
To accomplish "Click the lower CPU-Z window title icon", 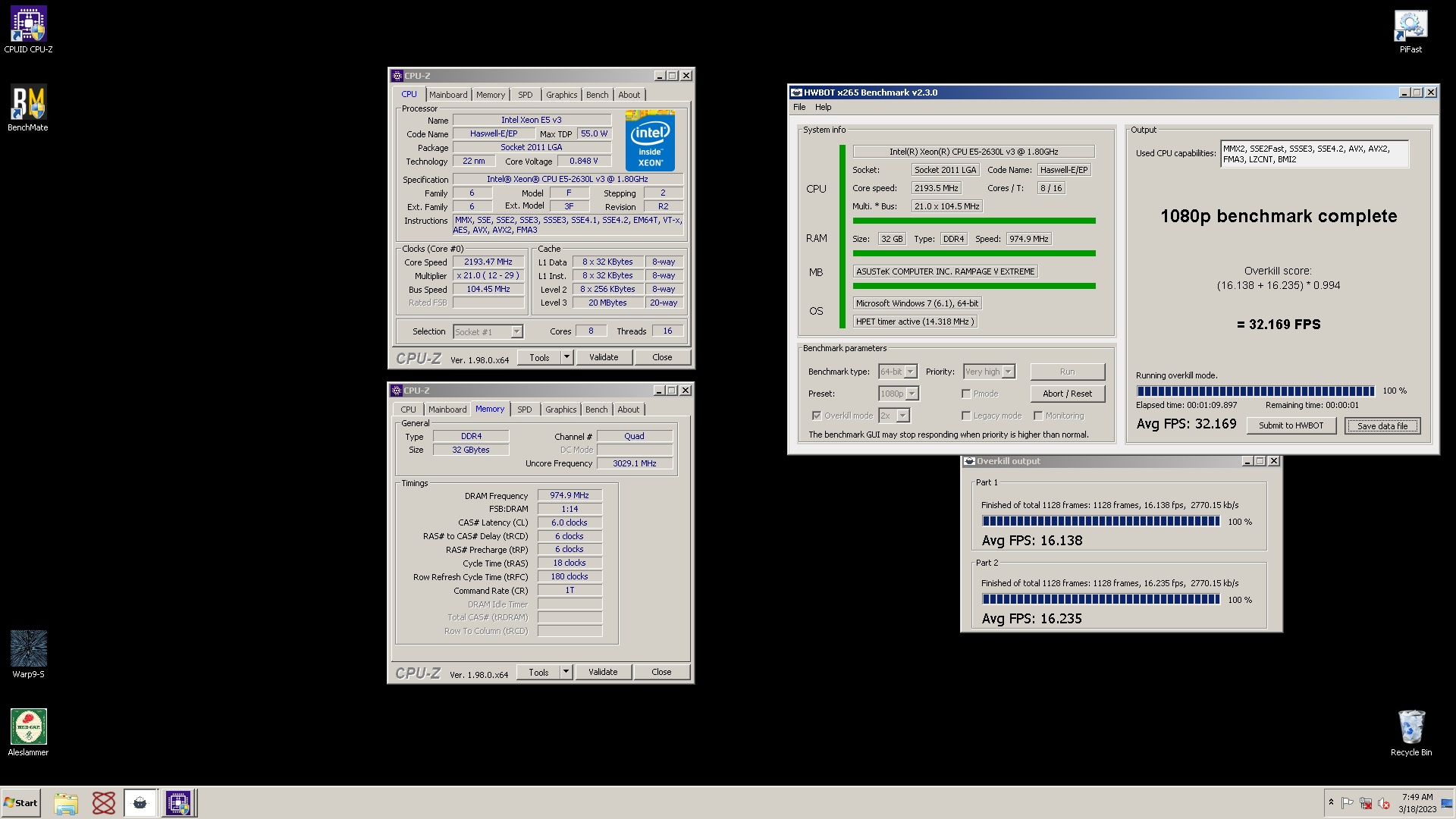I will click(396, 391).
